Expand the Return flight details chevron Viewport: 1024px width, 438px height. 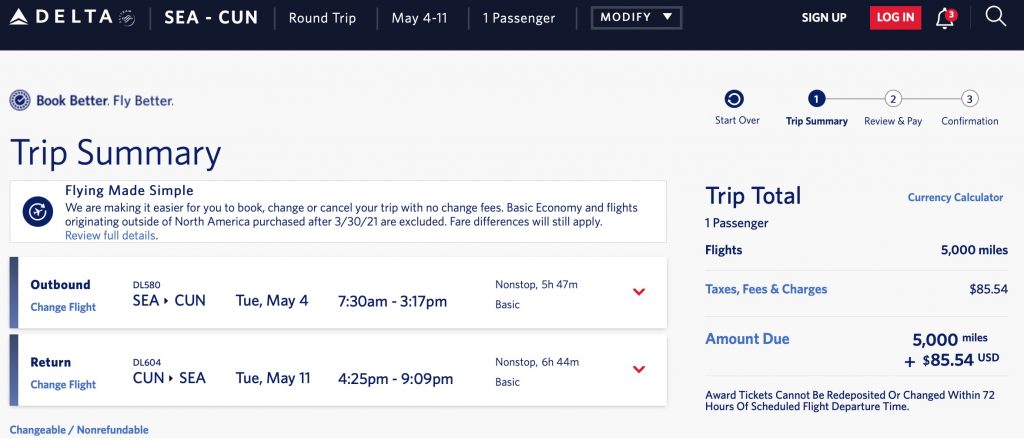639,369
